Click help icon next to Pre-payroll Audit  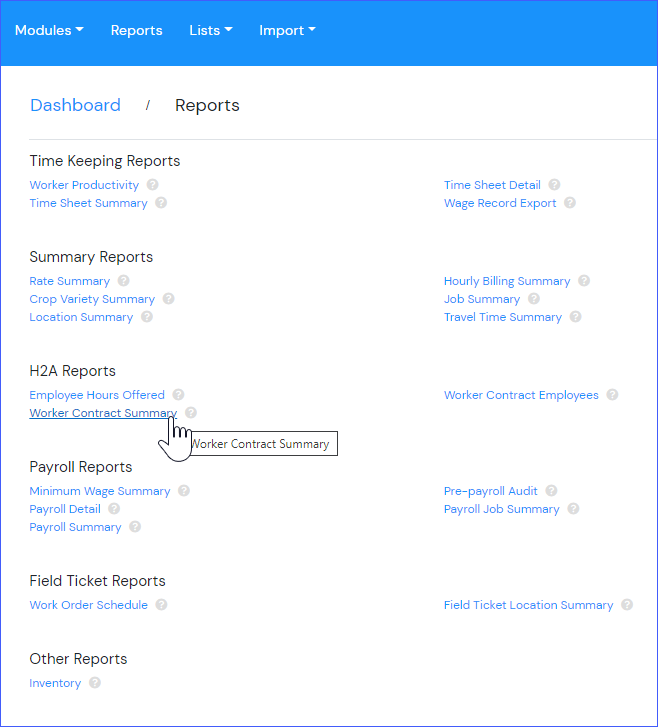(x=551, y=491)
